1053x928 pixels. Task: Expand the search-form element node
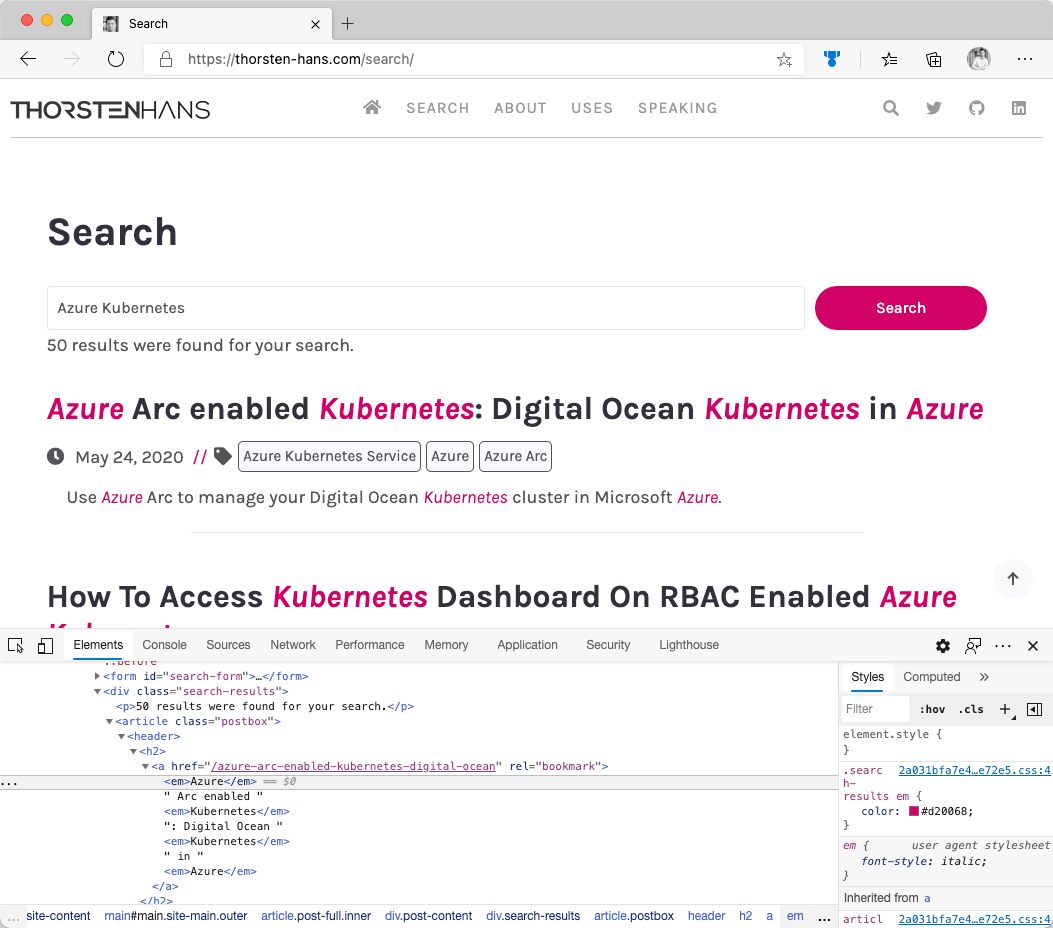click(x=98, y=676)
